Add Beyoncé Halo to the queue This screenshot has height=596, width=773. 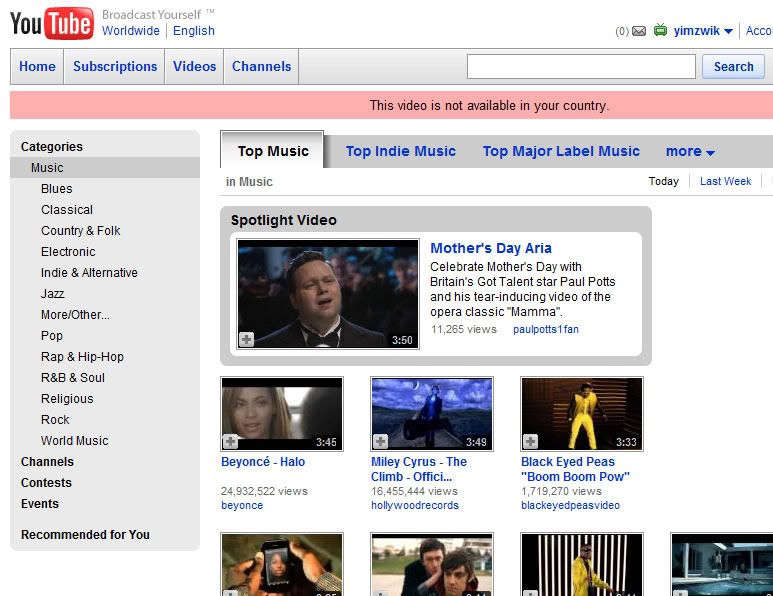click(230, 441)
